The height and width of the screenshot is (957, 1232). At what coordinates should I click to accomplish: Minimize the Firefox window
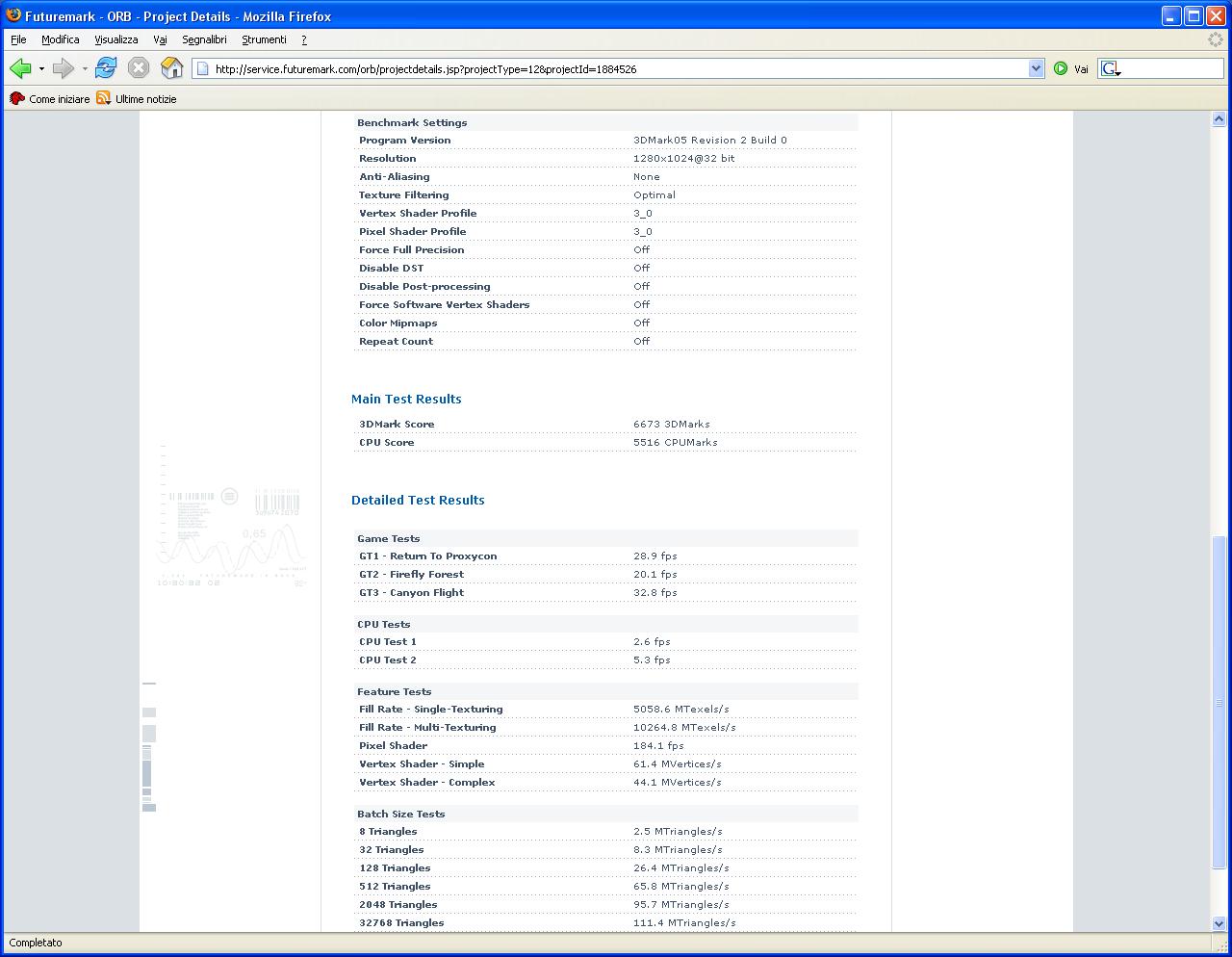1170,15
